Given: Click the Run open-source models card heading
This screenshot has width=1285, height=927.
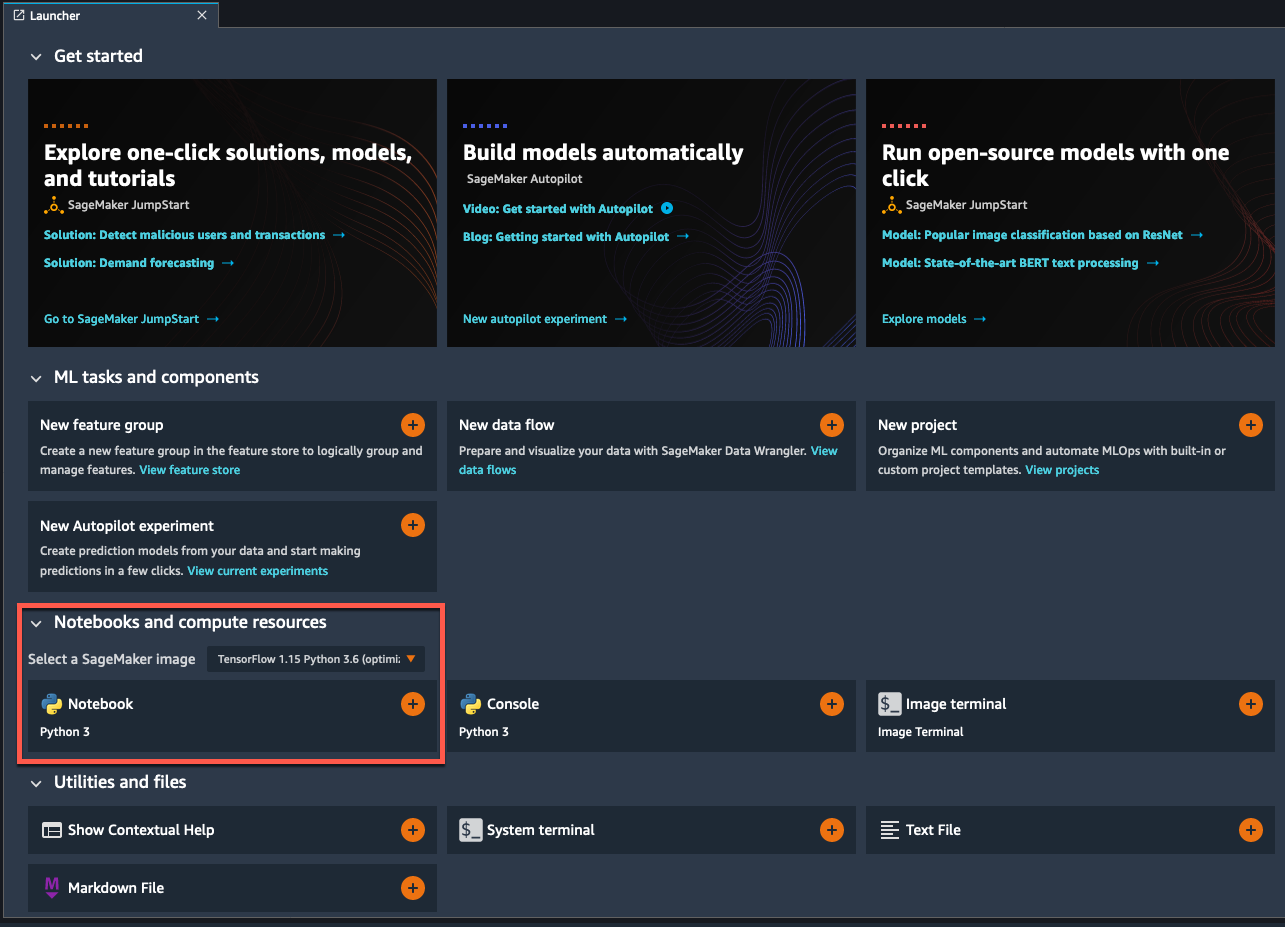Looking at the screenshot, I should pos(1056,165).
